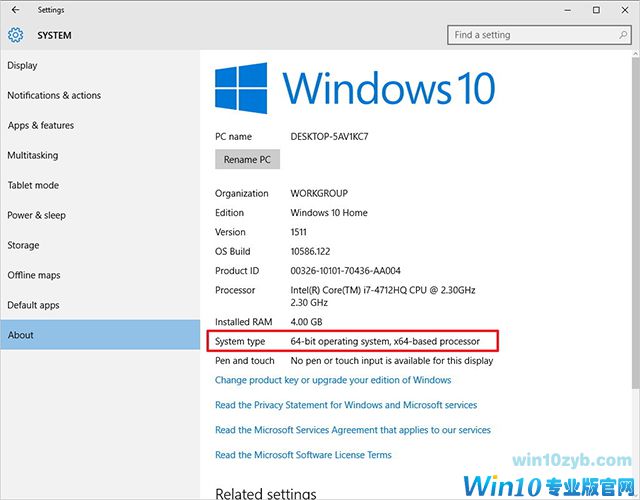Open Microsoft Services Agreement link

[x=353, y=430]
